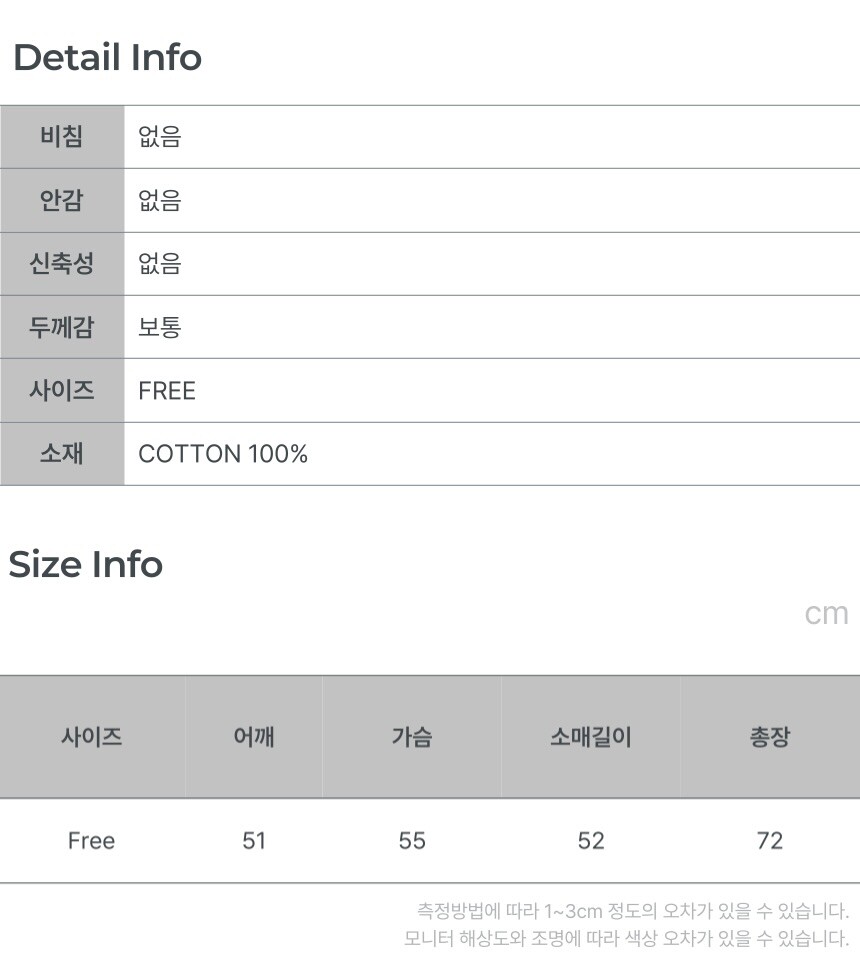The width and height of the screenshot is (860, 969).
Task: Click the COTTON 100% material text
Action: coord(223,454)
